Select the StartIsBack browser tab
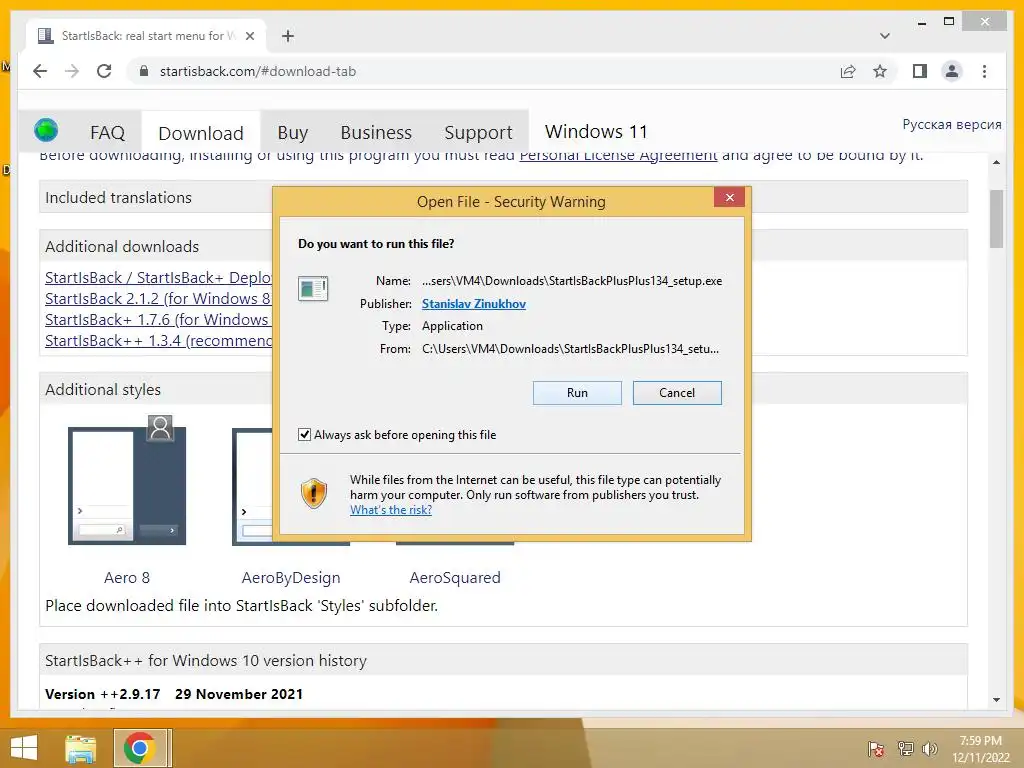The height and width of the screenshot is (768, 1024). point(147,36)
